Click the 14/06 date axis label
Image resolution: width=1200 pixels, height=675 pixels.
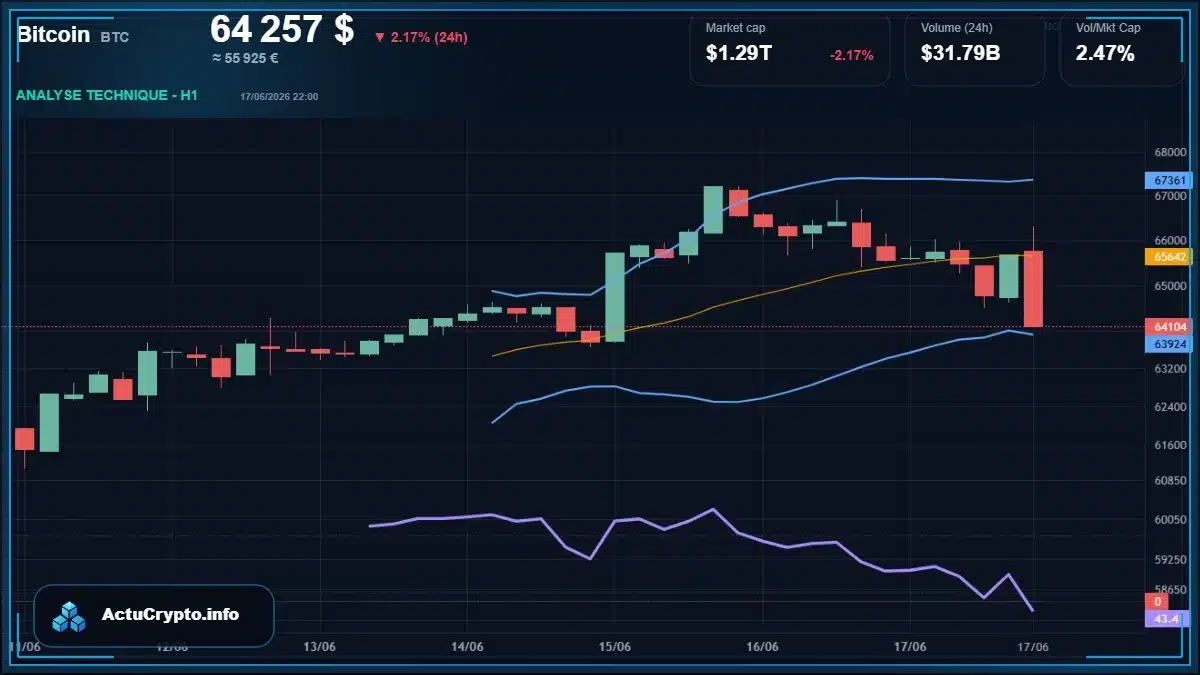[x=467, y=647]
